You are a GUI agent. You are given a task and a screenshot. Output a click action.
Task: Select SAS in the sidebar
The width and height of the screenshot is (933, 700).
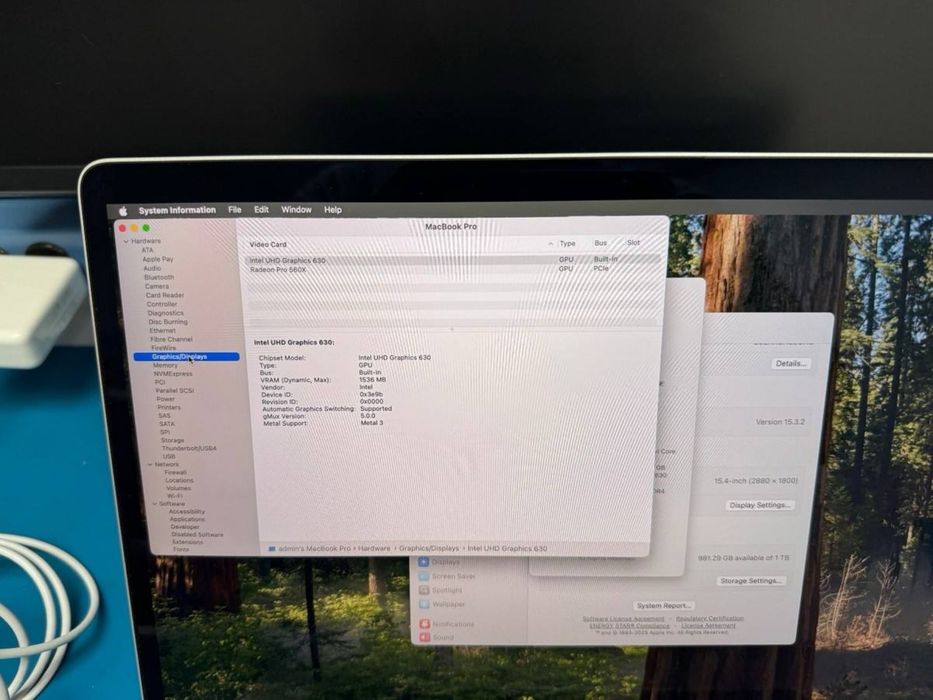164,415
